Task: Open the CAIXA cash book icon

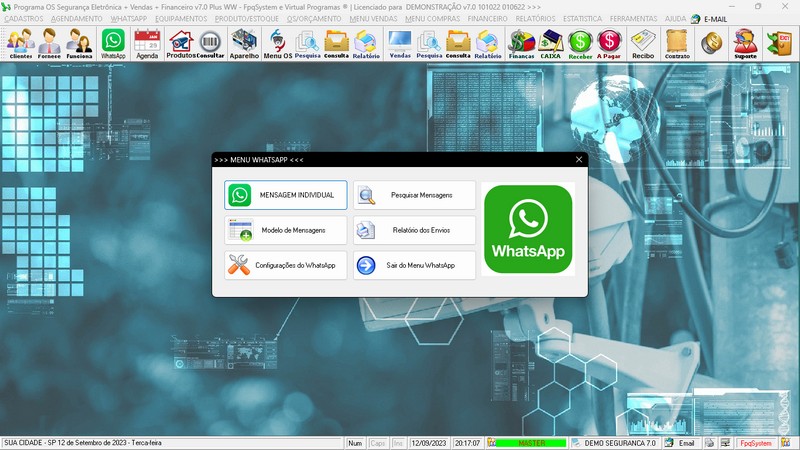Action: coord(551,44)
